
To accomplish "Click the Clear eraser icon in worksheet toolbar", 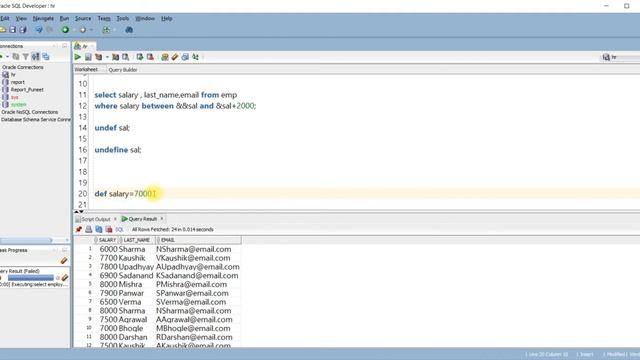I will (175, 57).
